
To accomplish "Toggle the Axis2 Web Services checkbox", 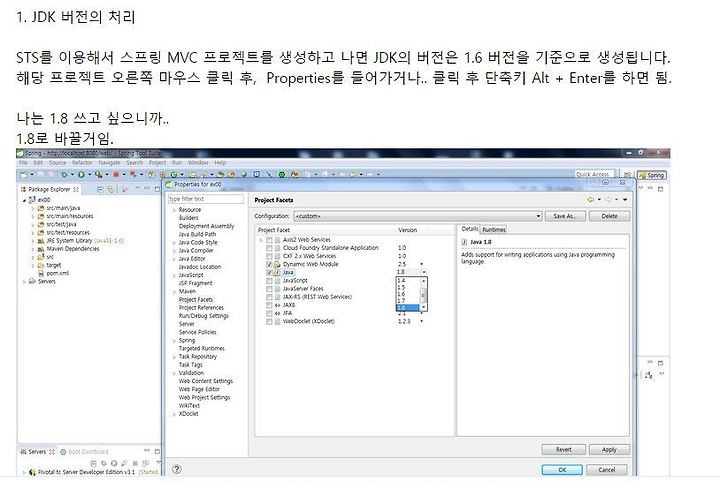I will coord(270,240).
